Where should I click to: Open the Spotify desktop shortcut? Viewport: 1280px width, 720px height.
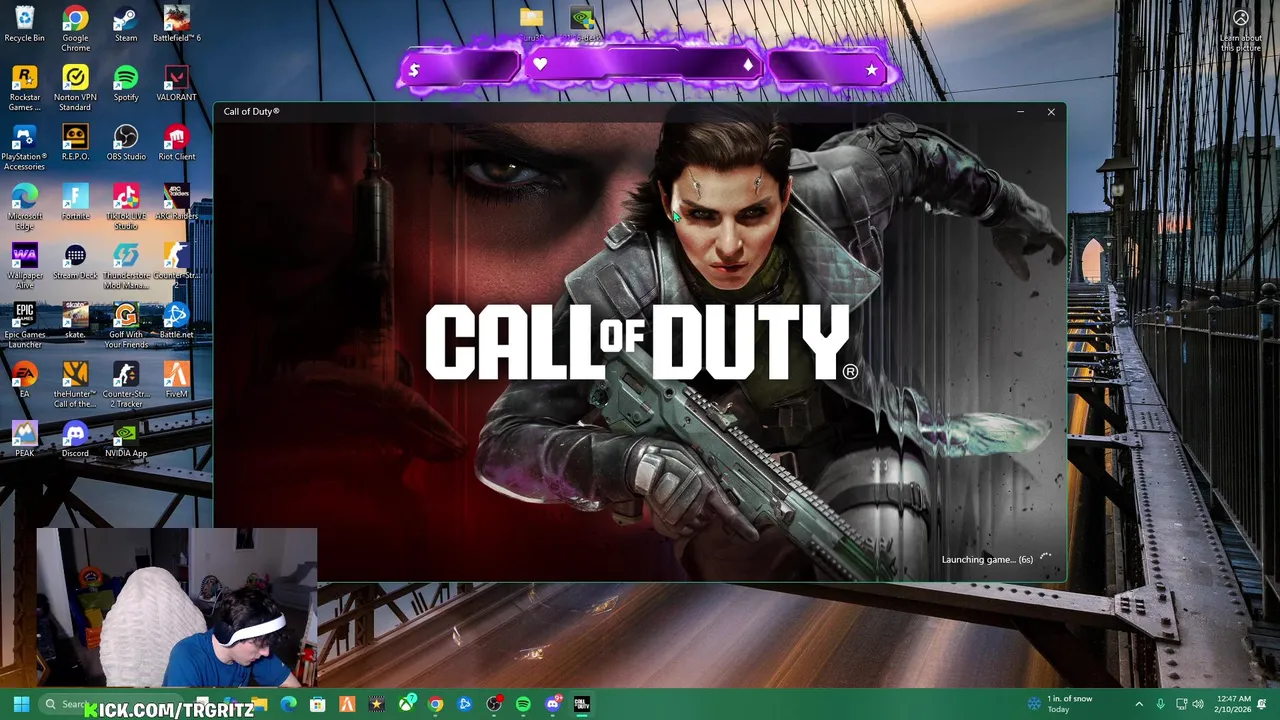126,84
